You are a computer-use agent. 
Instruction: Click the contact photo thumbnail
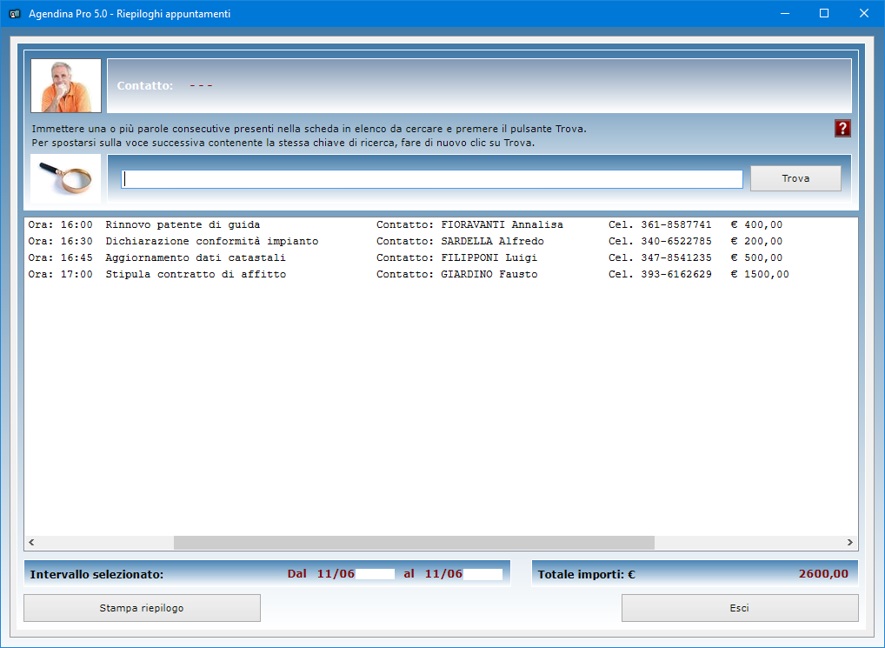click(x=66, y=86)
